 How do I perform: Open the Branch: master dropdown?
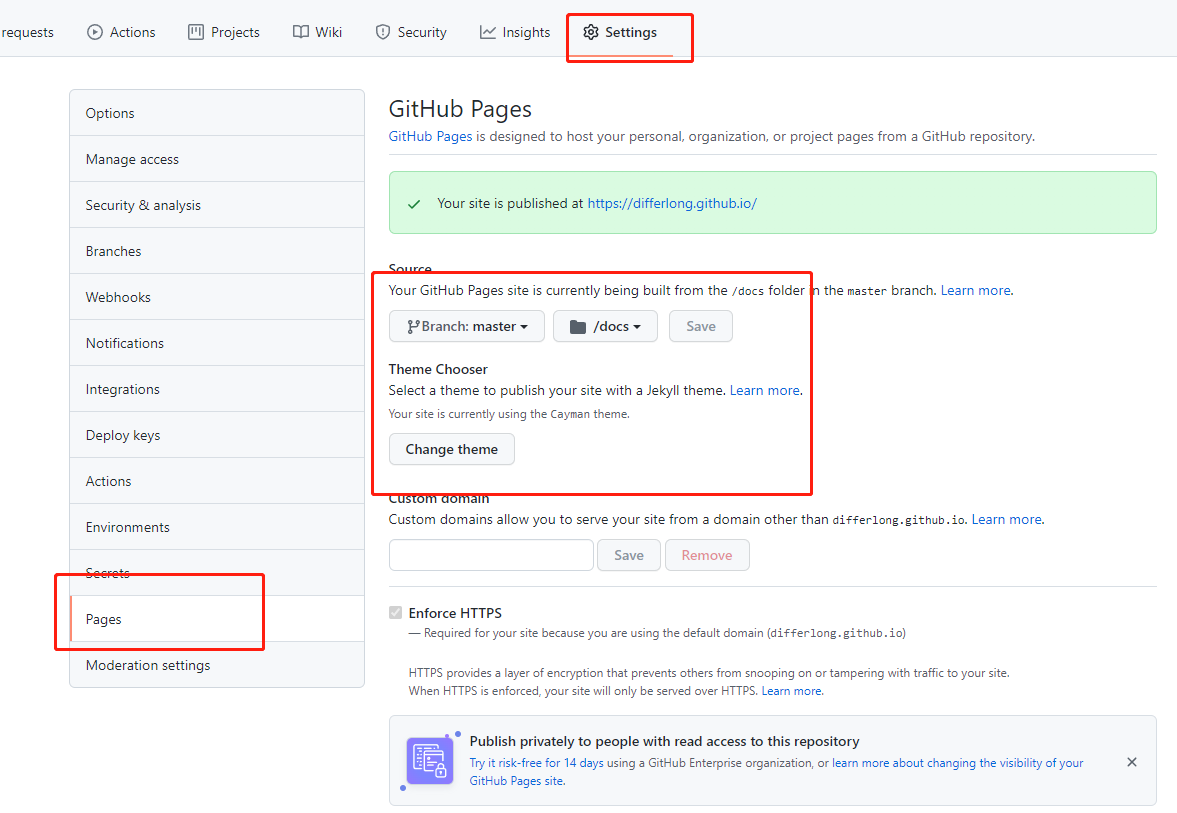[467, 327]
